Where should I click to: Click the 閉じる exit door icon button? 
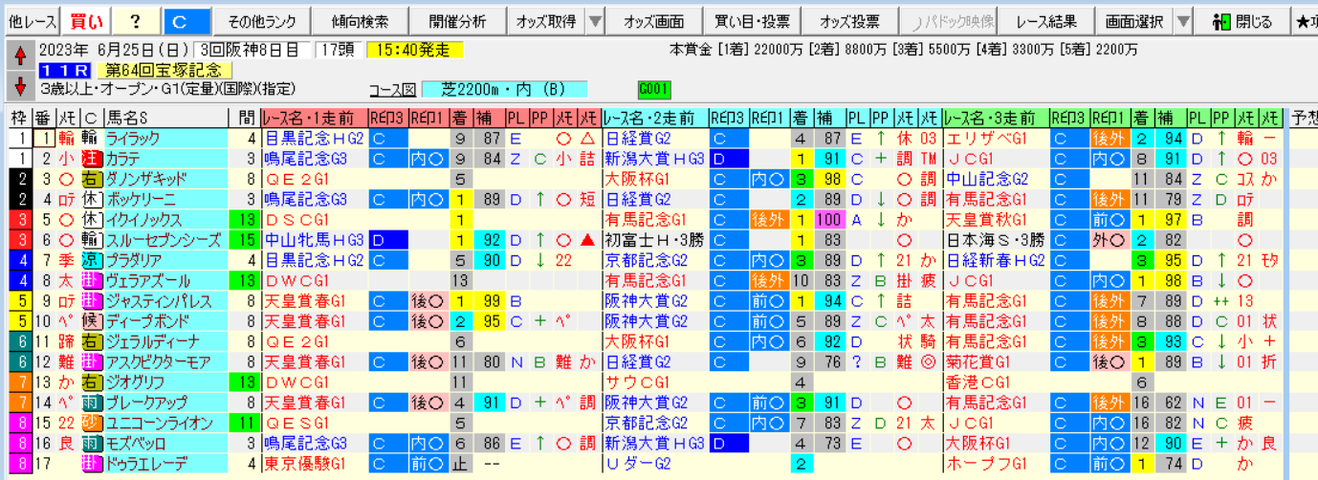coord(1244,21)
